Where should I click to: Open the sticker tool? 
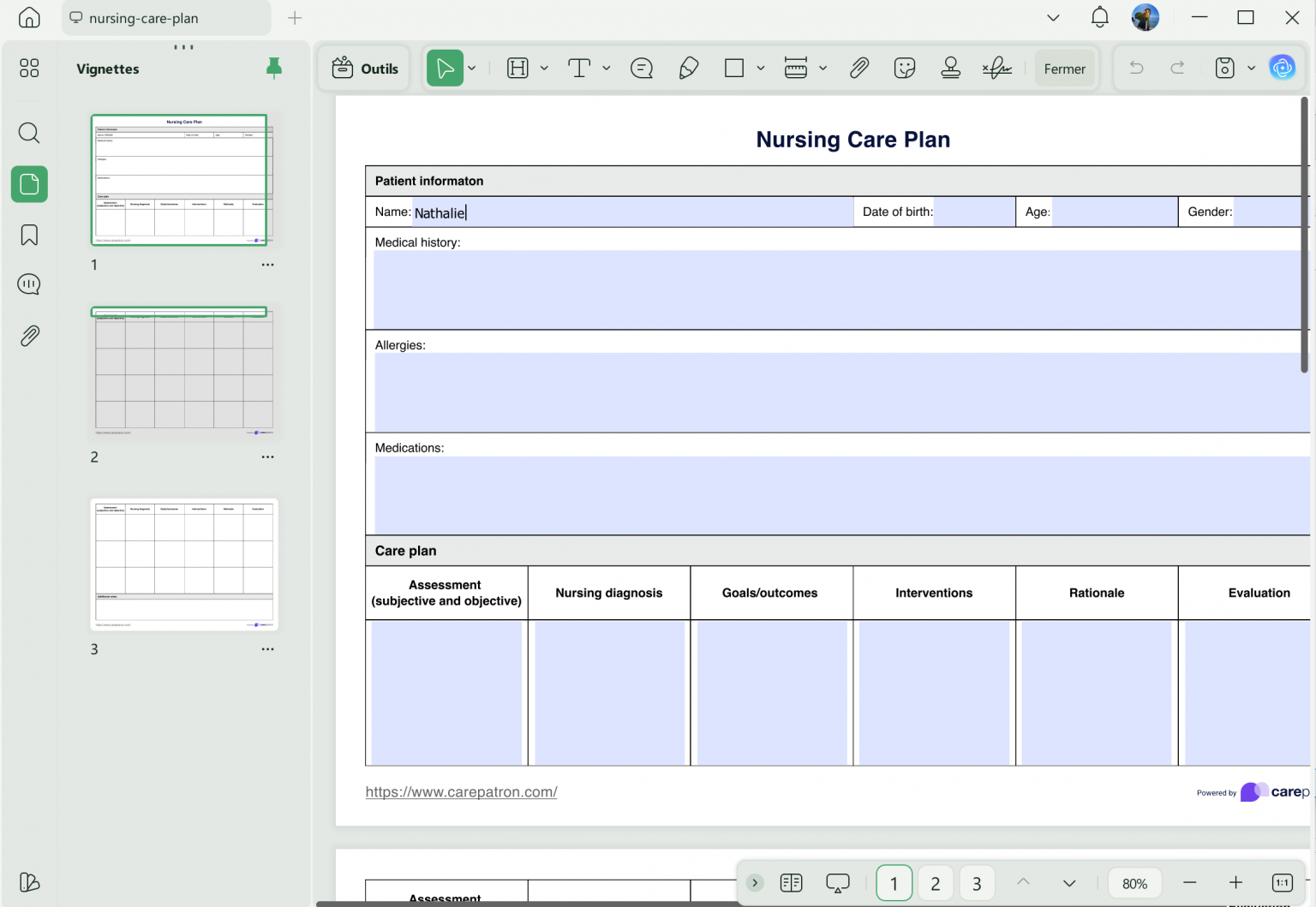click(x=905, y=69)
